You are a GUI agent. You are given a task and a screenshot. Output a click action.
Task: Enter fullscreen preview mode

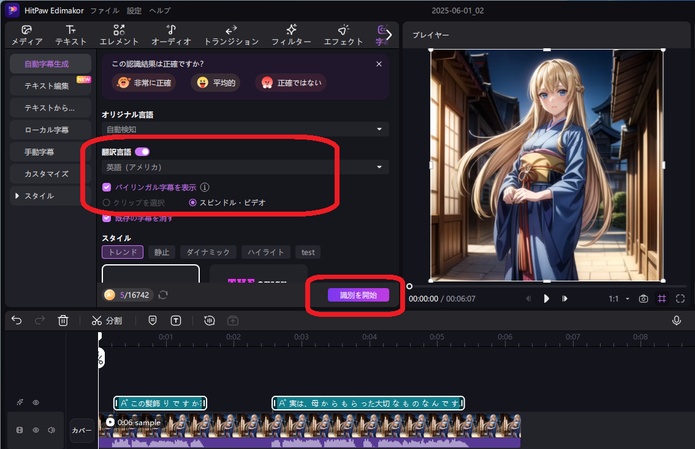680,299
